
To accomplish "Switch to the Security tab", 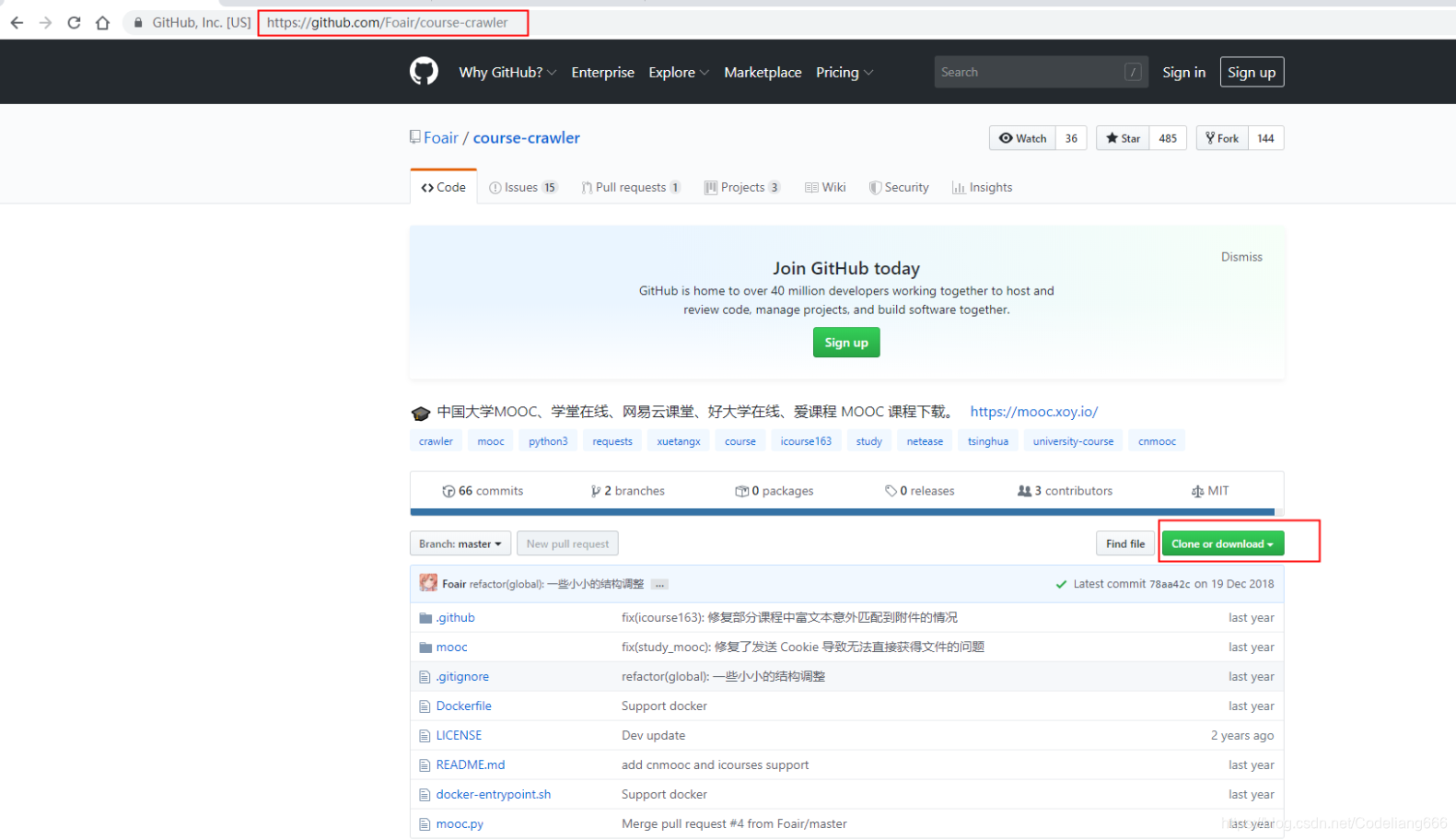I will point(899,187).
